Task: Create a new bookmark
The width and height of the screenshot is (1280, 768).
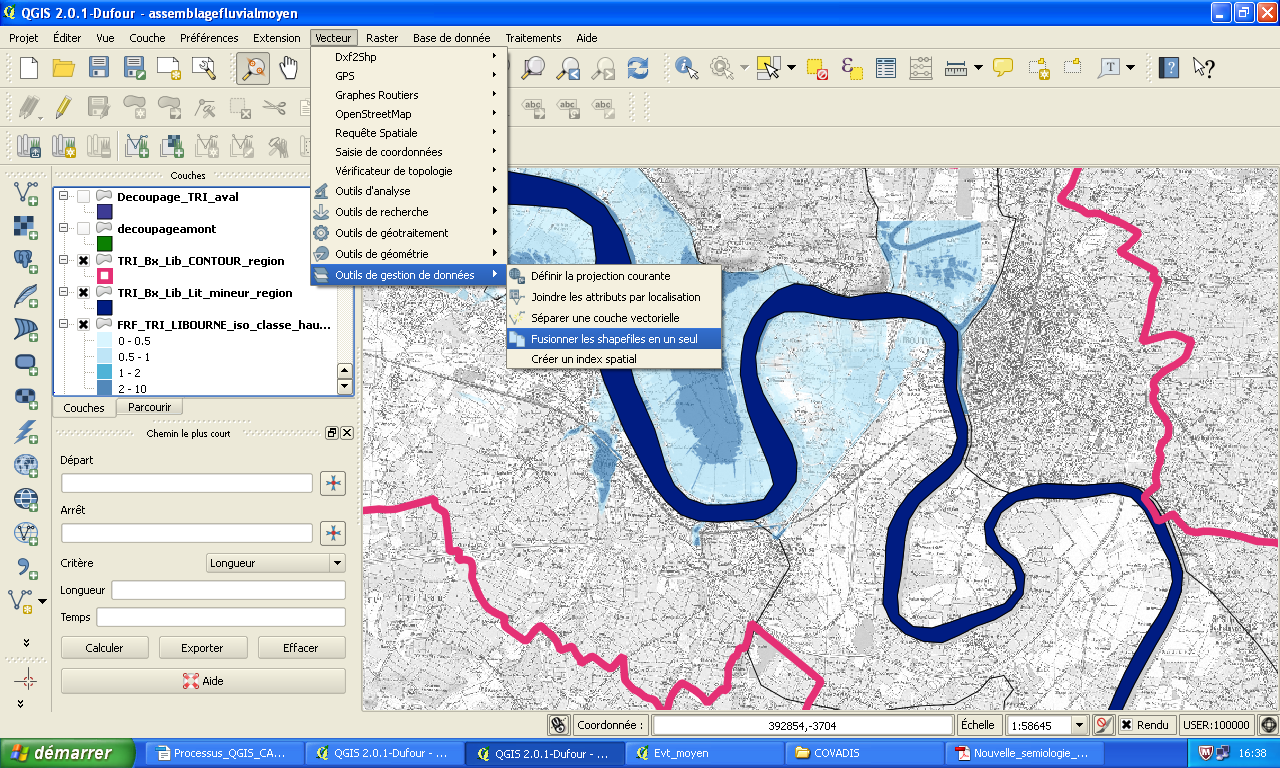Action: 1038,68
